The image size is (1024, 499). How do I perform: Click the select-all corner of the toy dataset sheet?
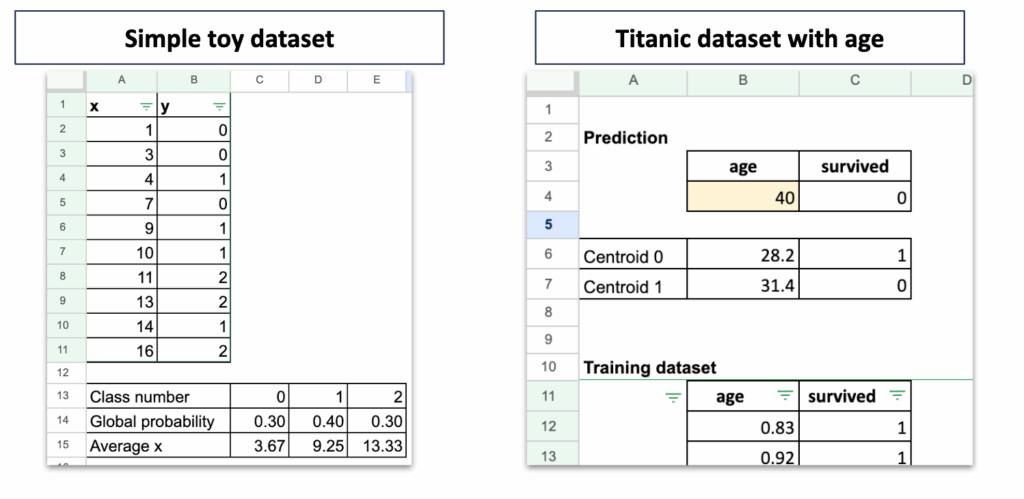coord(66,81)
